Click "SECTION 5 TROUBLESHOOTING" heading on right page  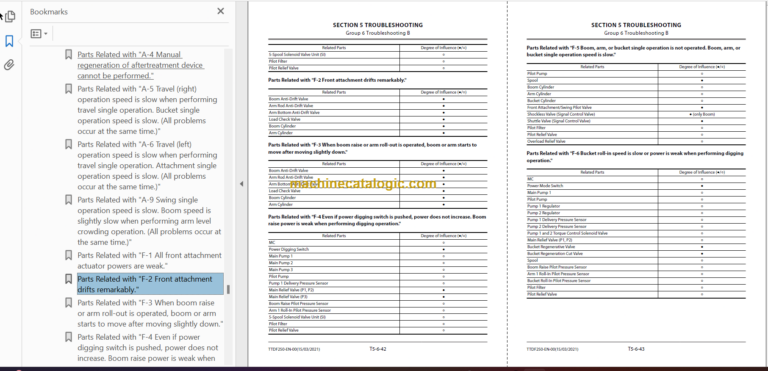click(x=636, y=25)
